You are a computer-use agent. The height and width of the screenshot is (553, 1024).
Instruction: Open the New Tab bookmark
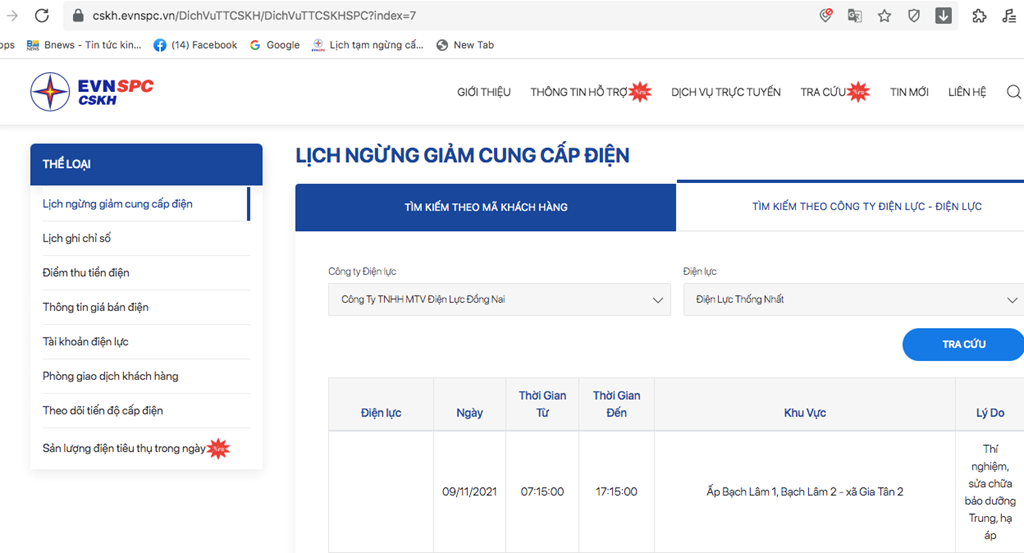coord(465,45)
